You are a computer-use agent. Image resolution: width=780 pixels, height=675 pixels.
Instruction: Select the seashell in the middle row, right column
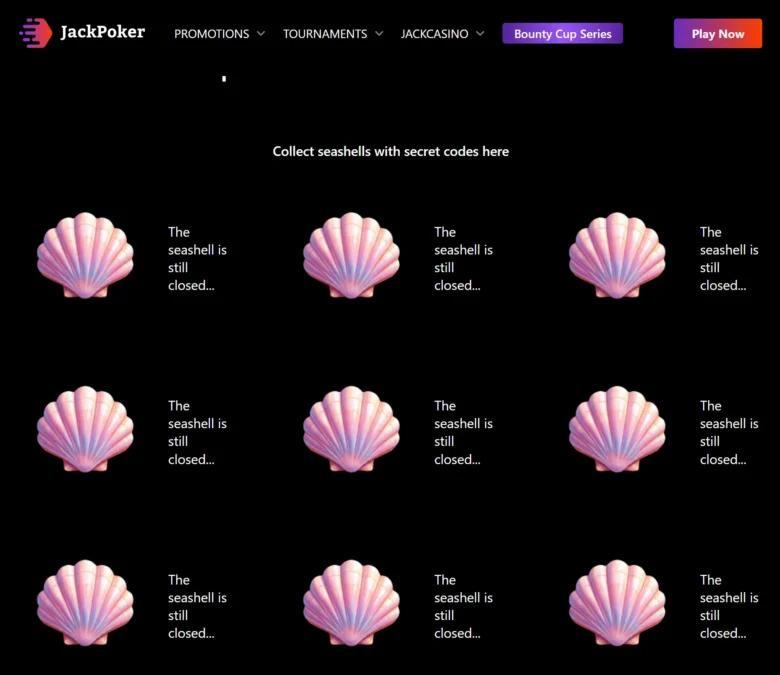coord(617,429)
